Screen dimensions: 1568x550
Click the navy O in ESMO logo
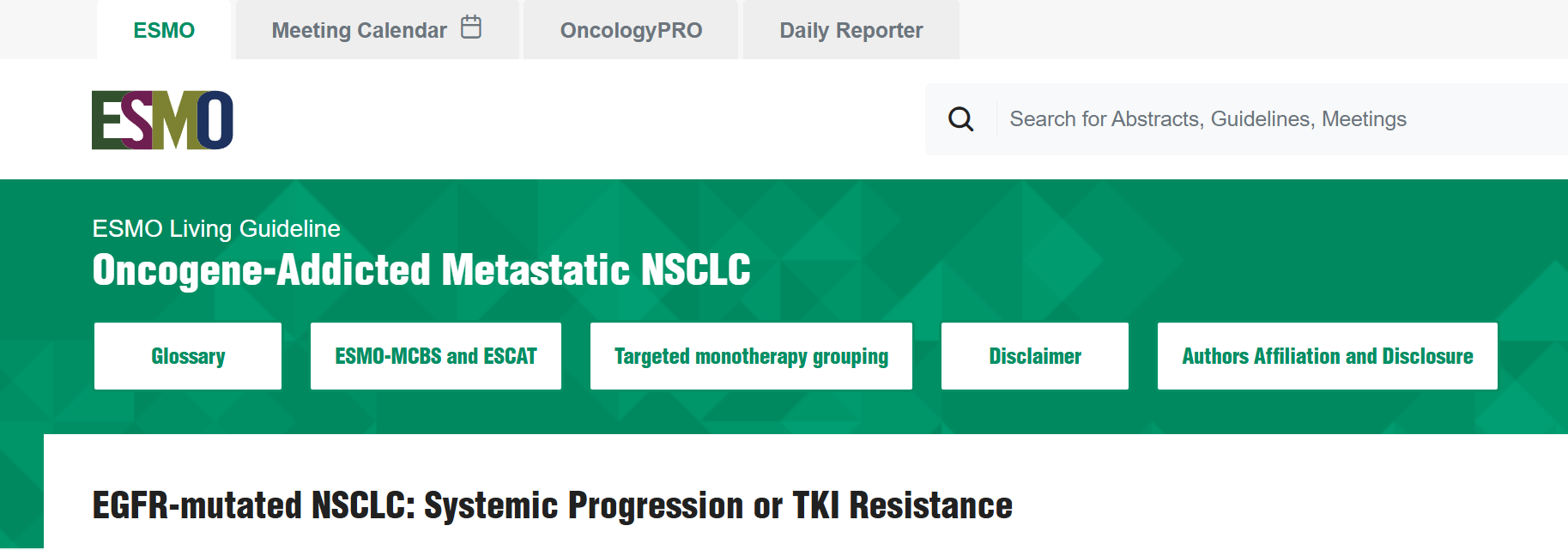[x=215, y=120]
